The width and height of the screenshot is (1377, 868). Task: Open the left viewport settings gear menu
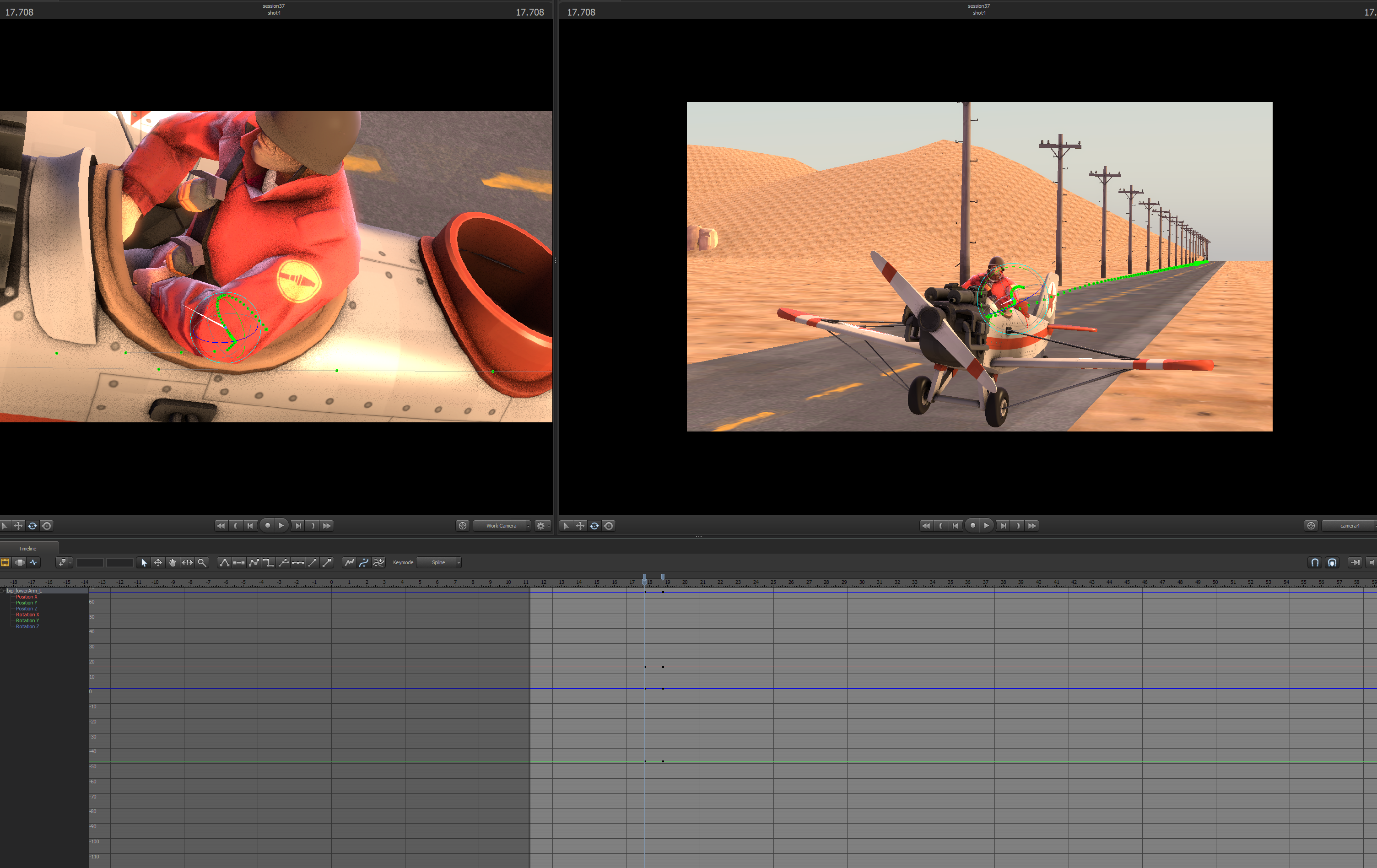click(542, 526)
